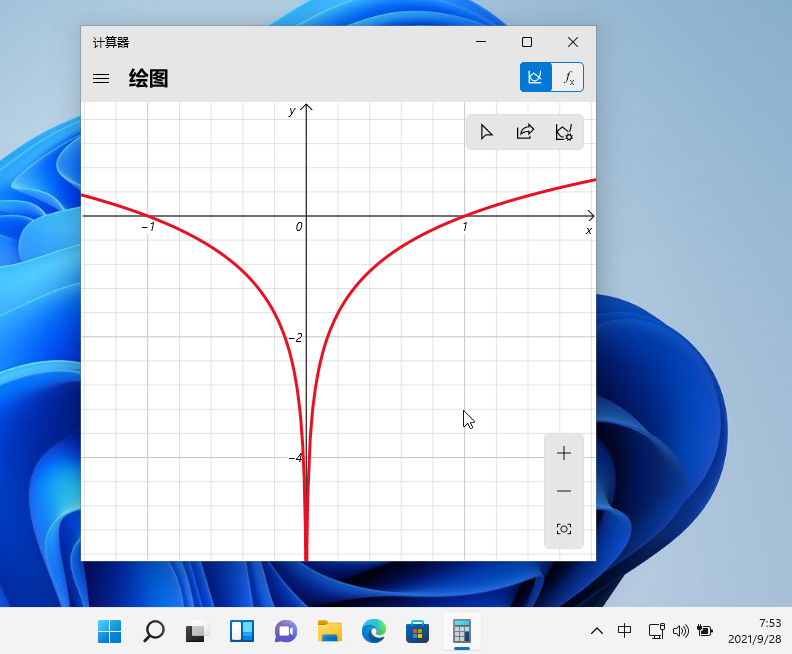The height and width of the screenshot is (654, 792).
Task: Open battery status tray icon
Action: pyautogui.click(x=705, y=631)
